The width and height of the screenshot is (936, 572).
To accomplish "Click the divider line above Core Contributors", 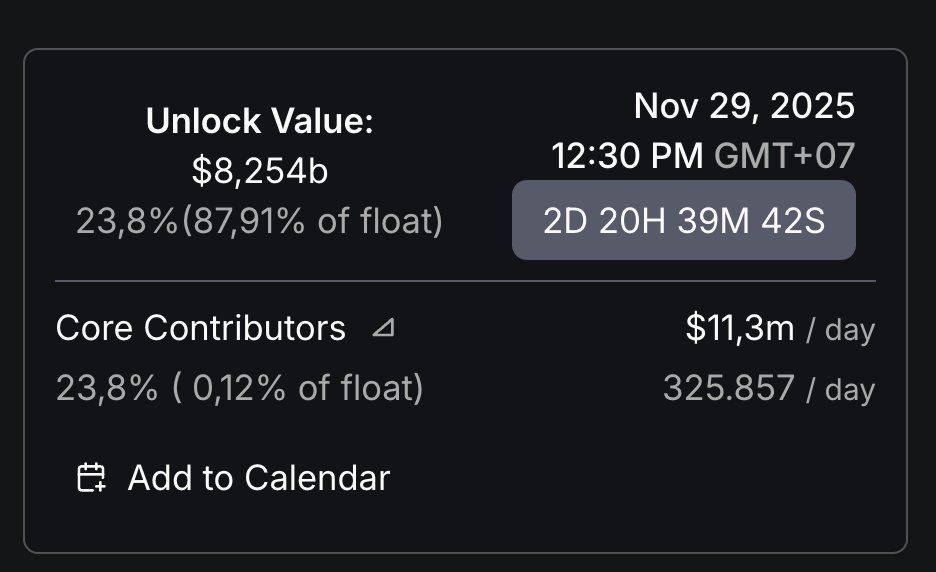I will (466, 281).
